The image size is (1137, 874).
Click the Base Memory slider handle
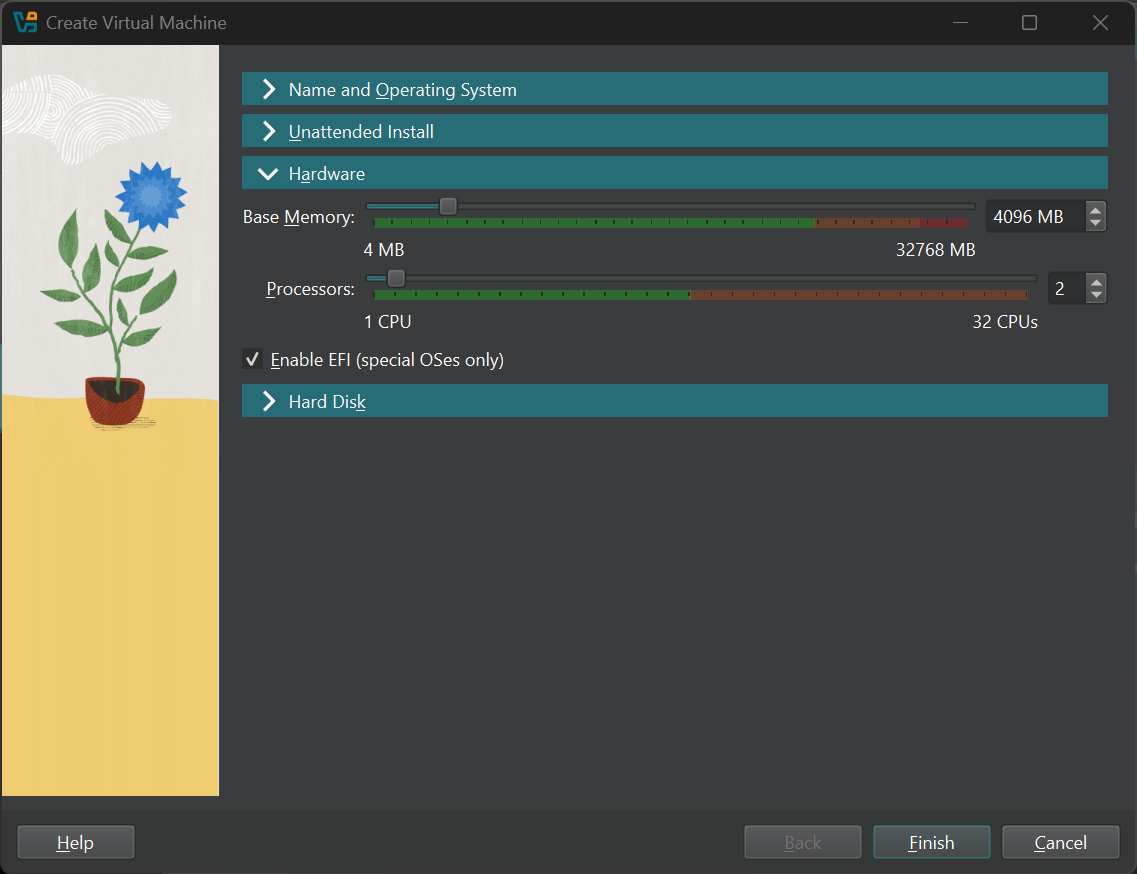pyautogui.click(x=448, y=207)
